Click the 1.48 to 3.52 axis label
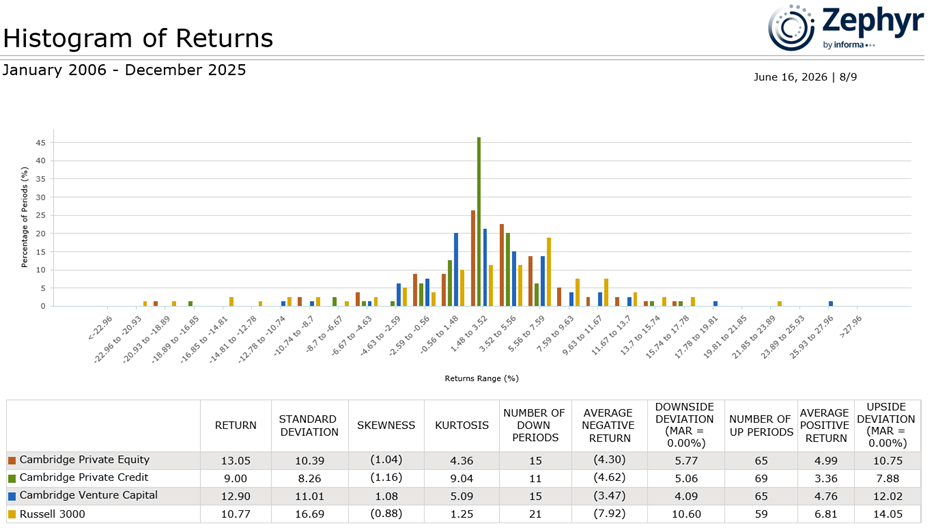This screenshot has width=936, height=530. tap(469, 334)
